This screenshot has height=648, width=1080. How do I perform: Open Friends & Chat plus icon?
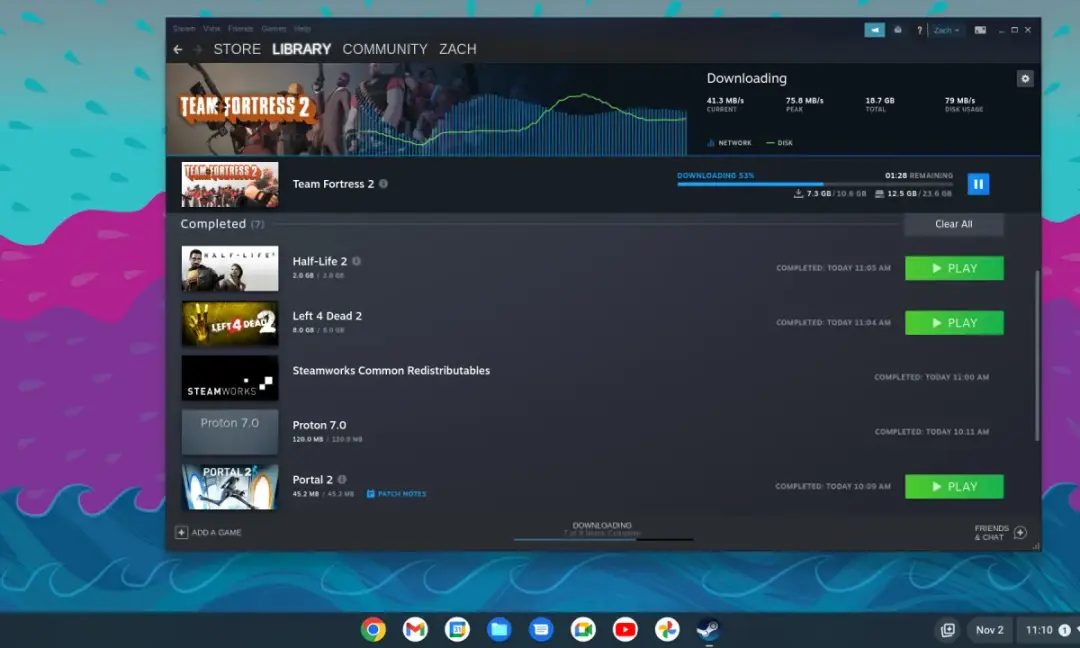(x=1021, y=532)
